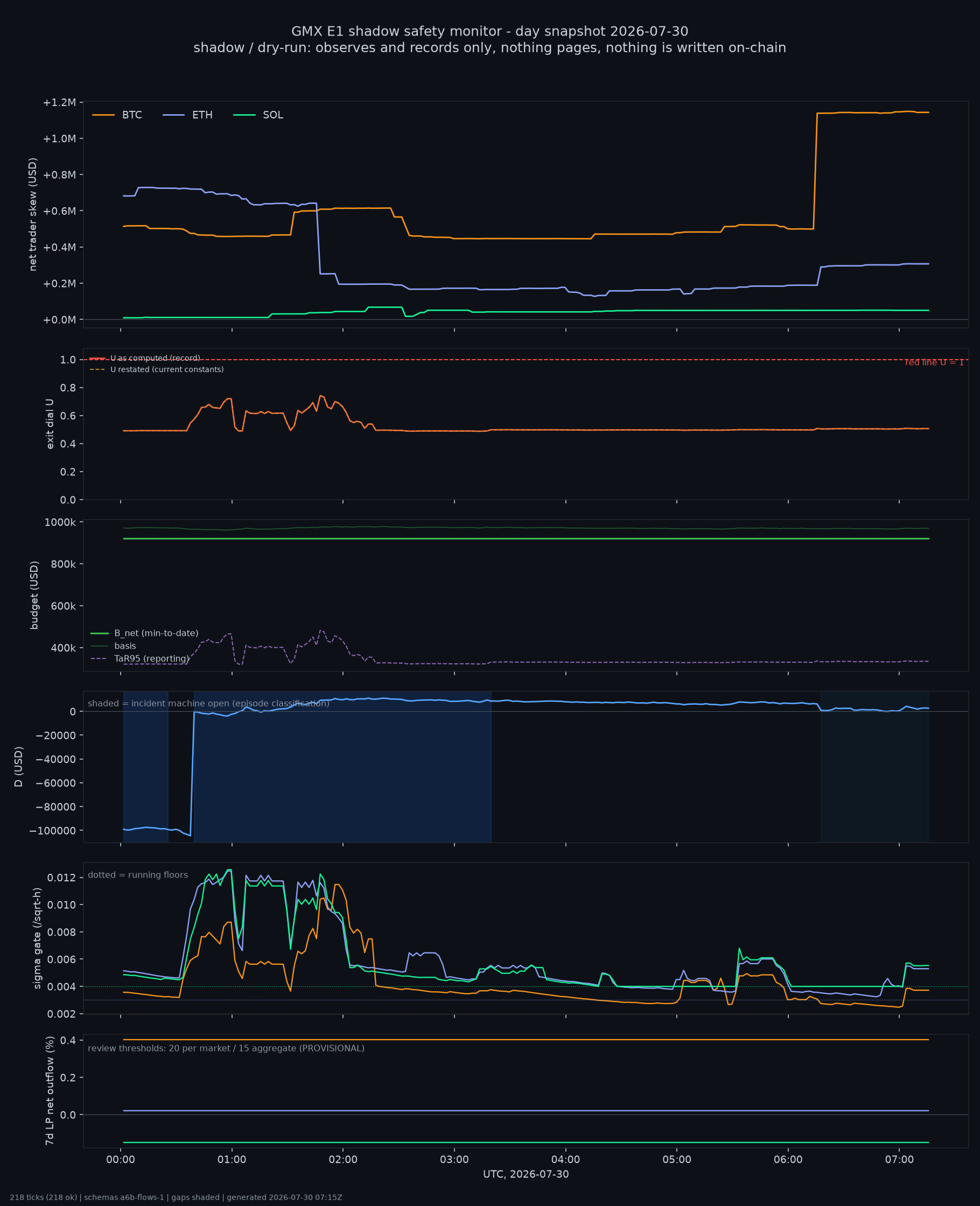
Task: Click the '−80000' tick label
Action: (x=55, y=807)
